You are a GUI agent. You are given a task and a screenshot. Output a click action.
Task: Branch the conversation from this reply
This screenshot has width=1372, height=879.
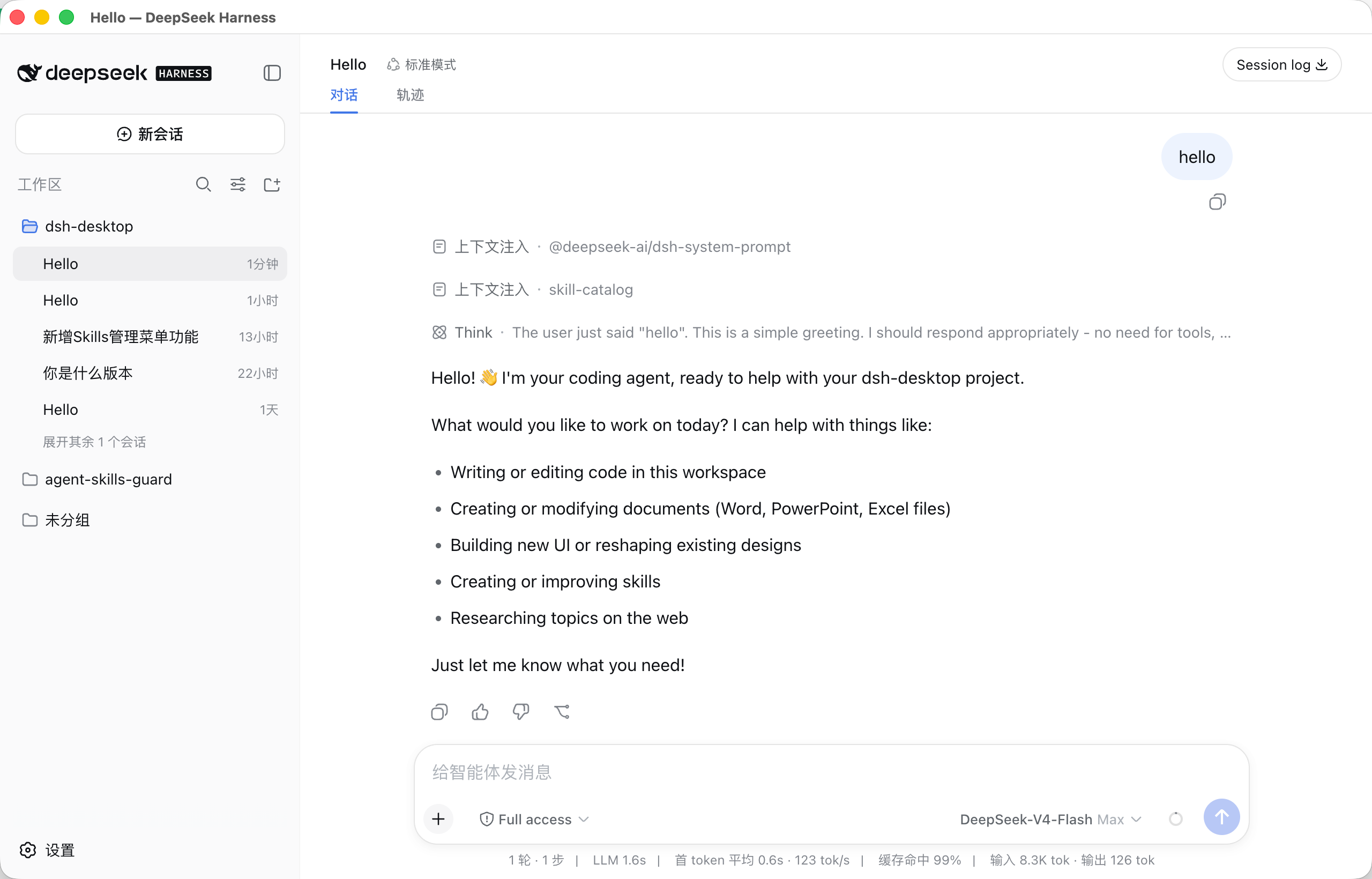562,712
